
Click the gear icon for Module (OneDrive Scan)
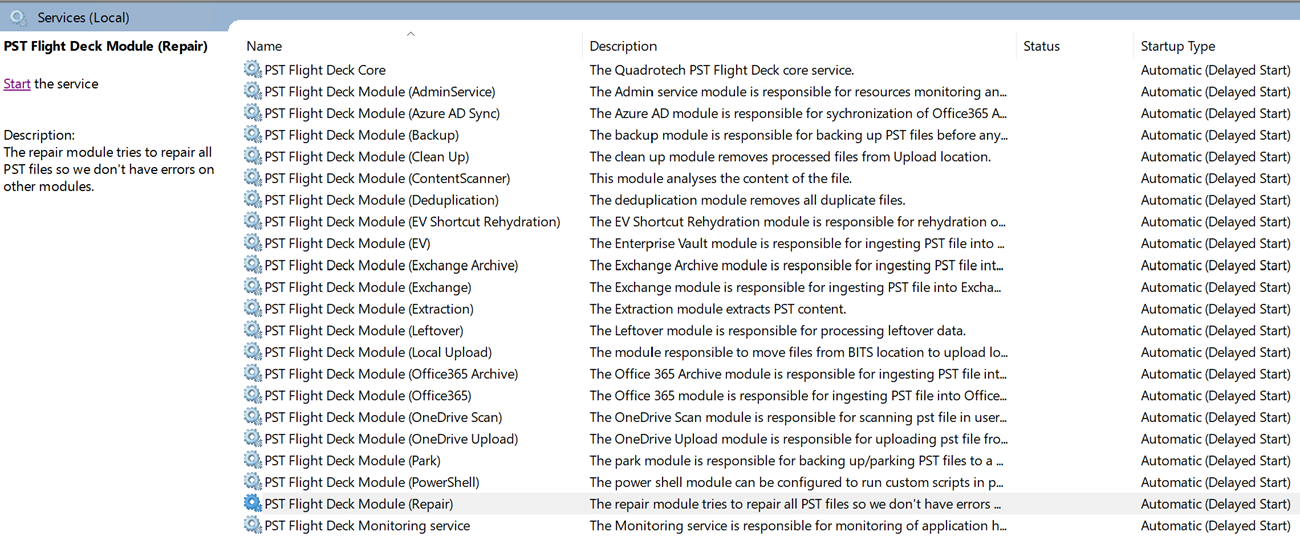pyautogui.click(x=253, y=417)
